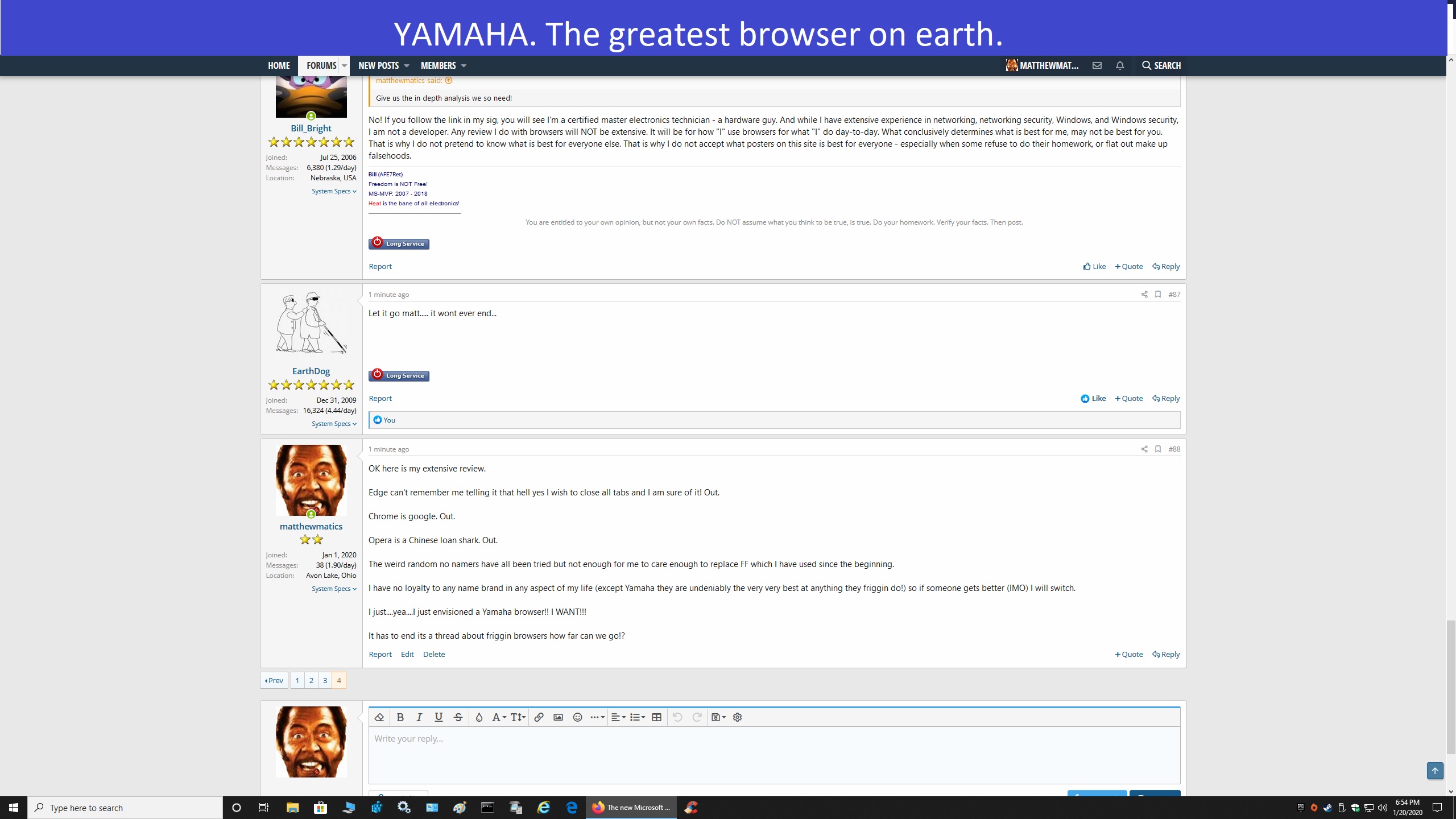Viewport: 1456px width, 819px height.
Task: Open the MEMBERS navigation item
Action: pyautogui.click(x=438, y=65)
